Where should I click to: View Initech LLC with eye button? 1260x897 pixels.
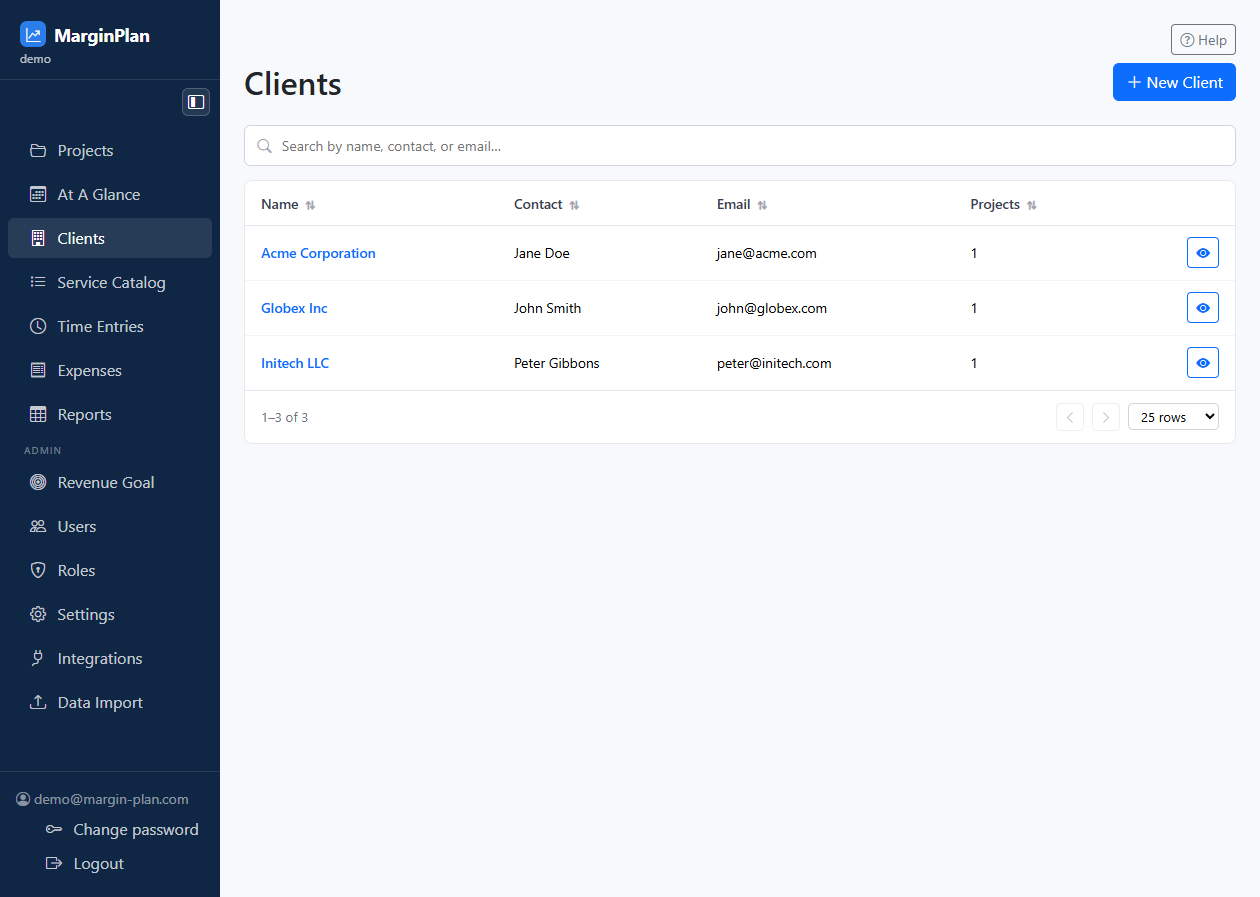[x=1203, y=363]
